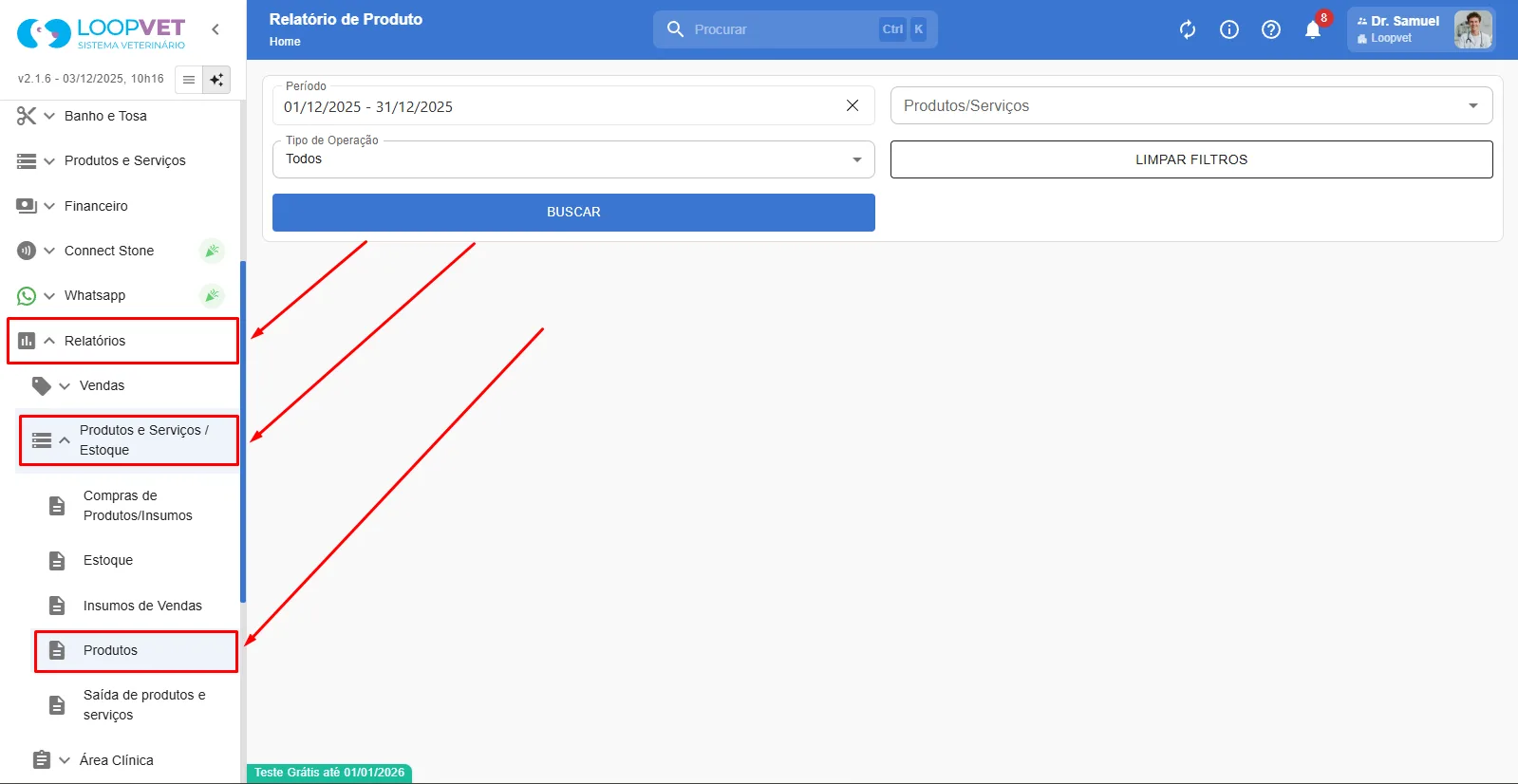Click the refresh sync icon in header
Image resolution: width=1518 pixels, height=784 pixels.
pos(1188,29)
